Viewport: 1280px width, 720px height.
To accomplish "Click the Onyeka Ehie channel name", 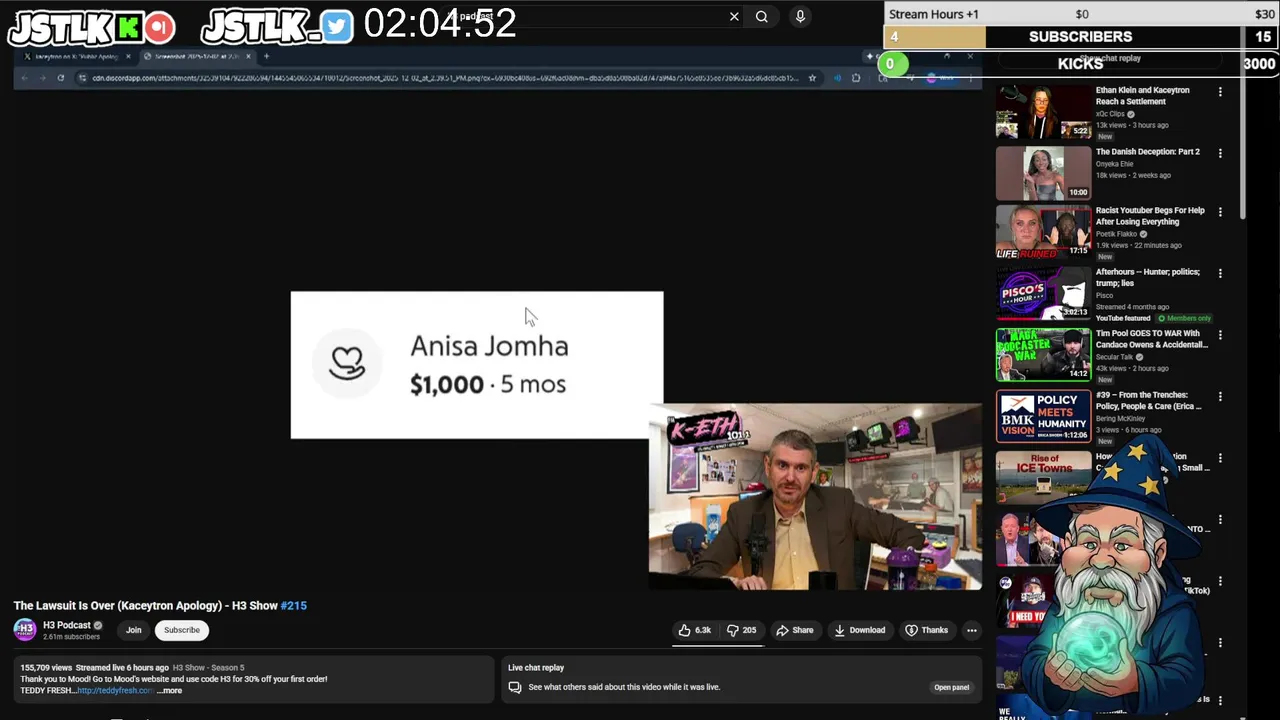I will 1115,164.
